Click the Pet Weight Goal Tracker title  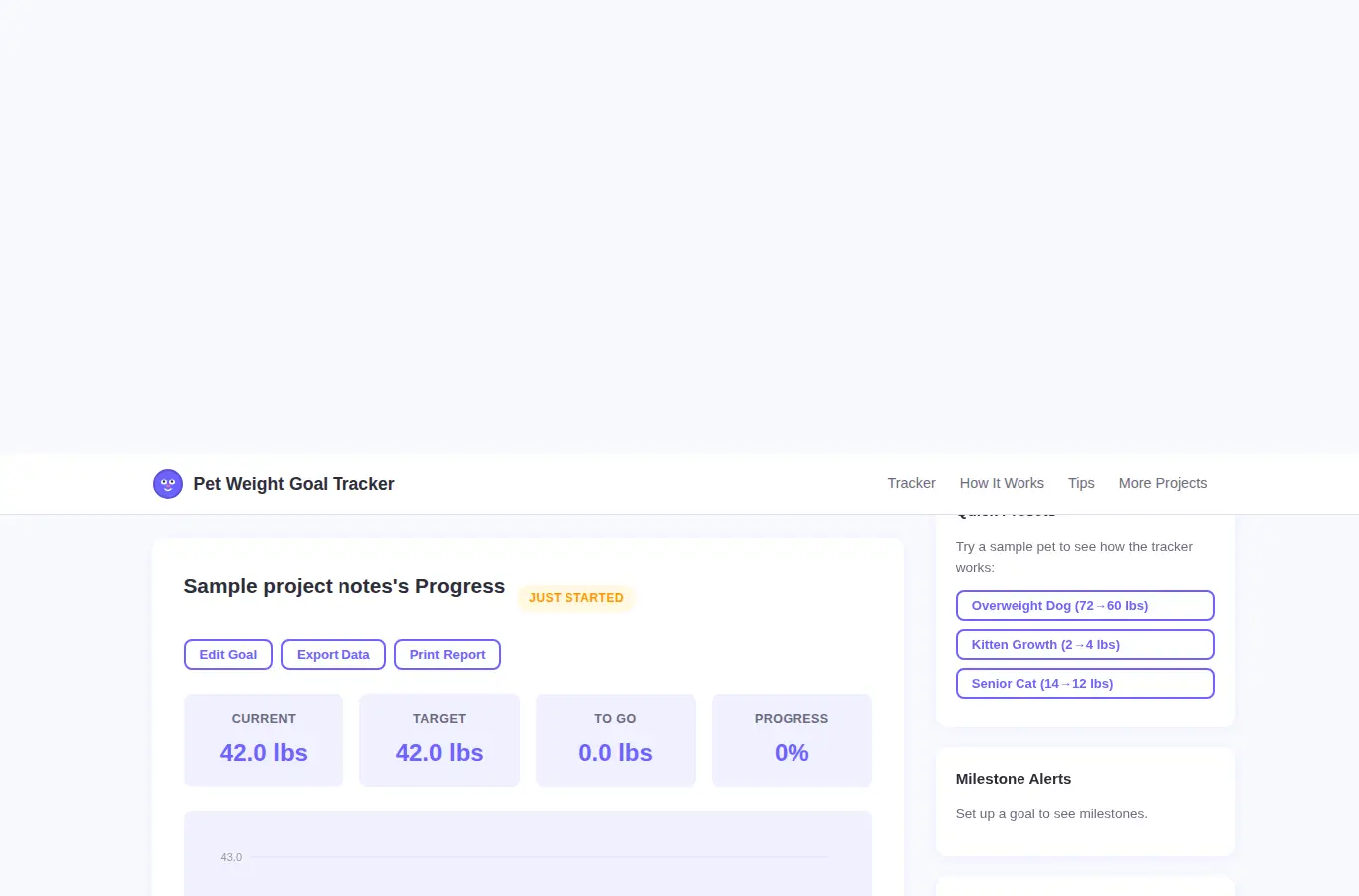(294, 484)
